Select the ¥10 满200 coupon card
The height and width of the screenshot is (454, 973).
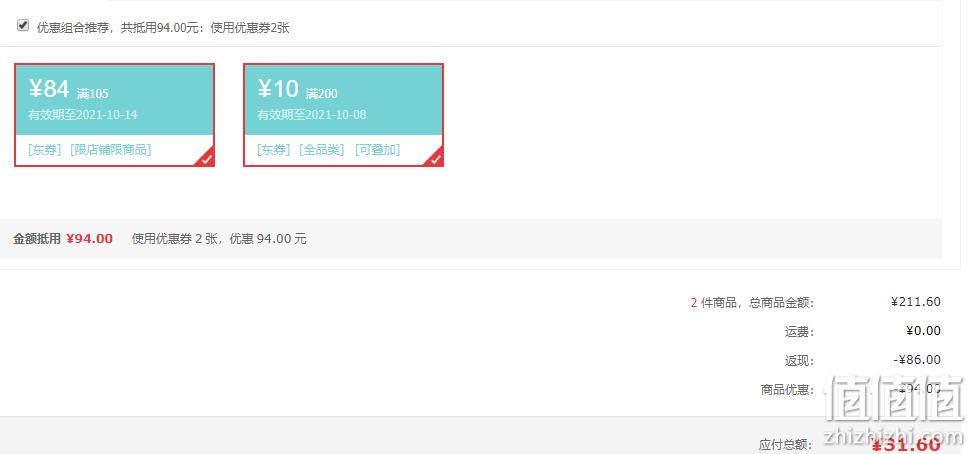pyautogui.click(x=343, y=115)
